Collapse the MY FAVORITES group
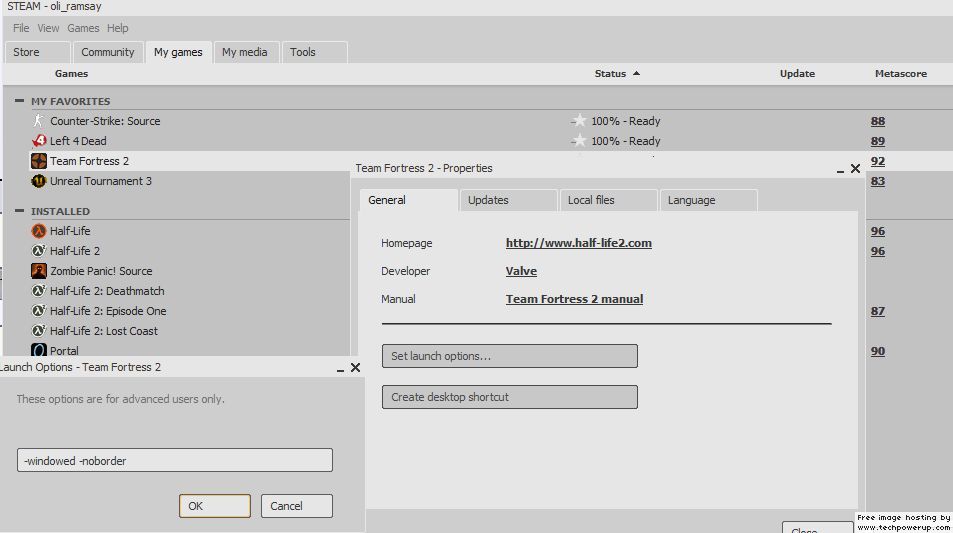The image size is (953, 533). pos(20,101)
